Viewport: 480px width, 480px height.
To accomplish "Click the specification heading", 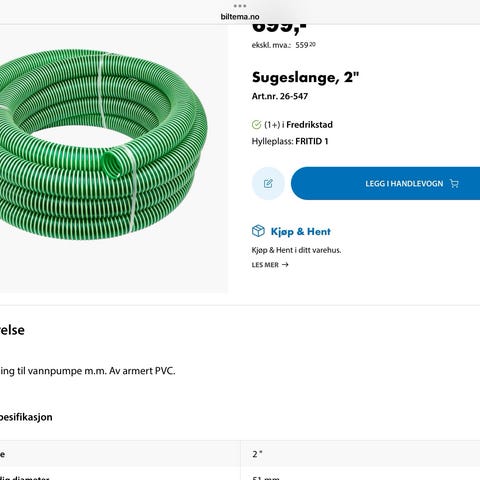I will click(26, 417).
